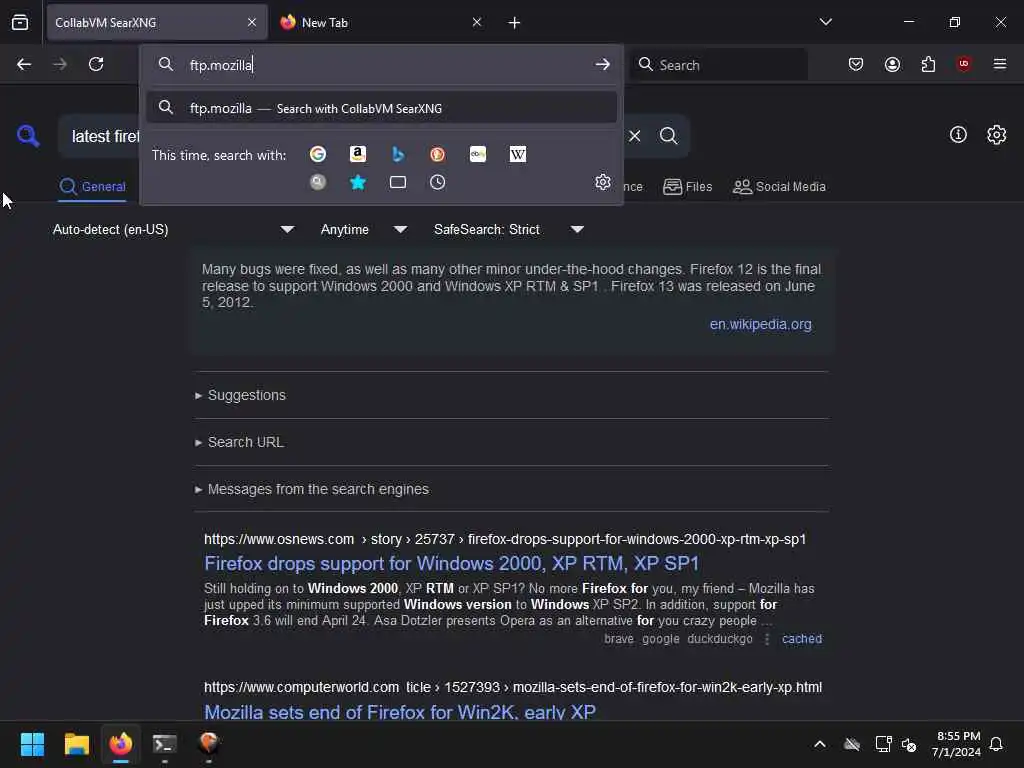The image size is (1024, 768).
Task: Search with the gray CollabVM SearXNG engine icon
Action: 318,182
